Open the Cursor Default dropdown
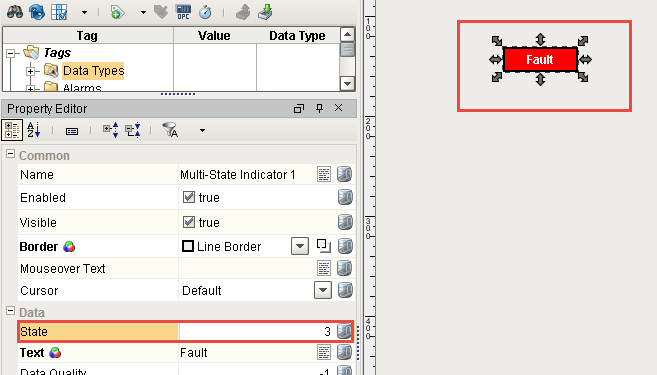657x375 pixels. tap(323, 290)
